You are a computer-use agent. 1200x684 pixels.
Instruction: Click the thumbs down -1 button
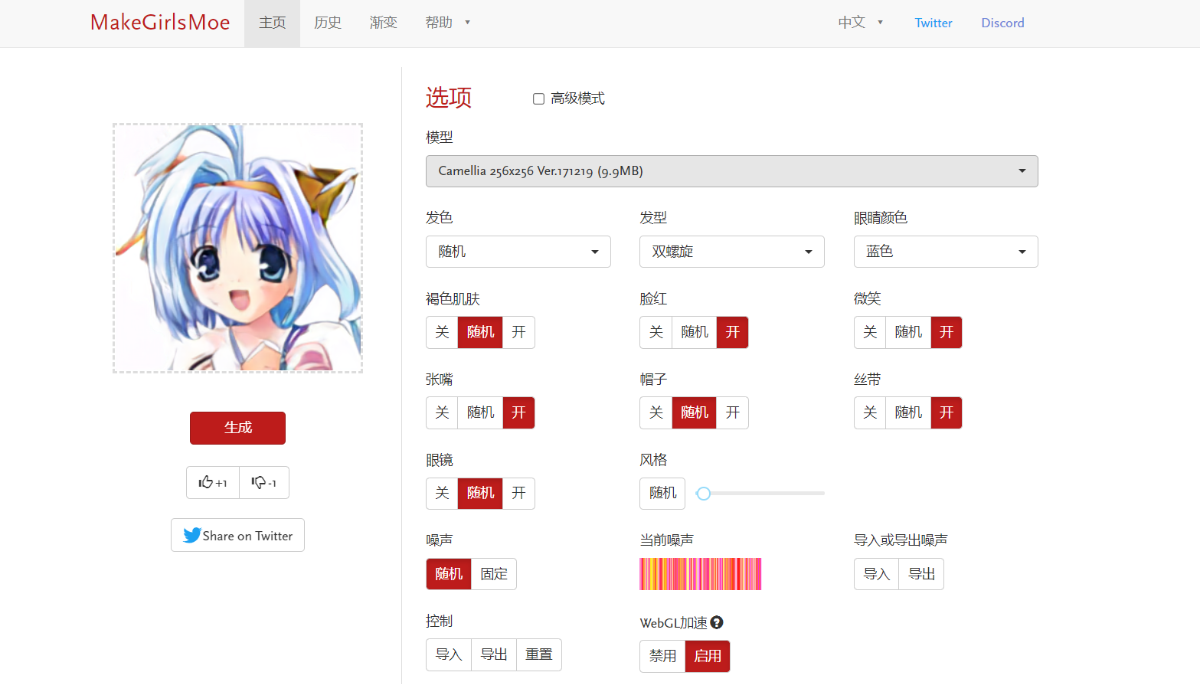click(x=264, y=482)
